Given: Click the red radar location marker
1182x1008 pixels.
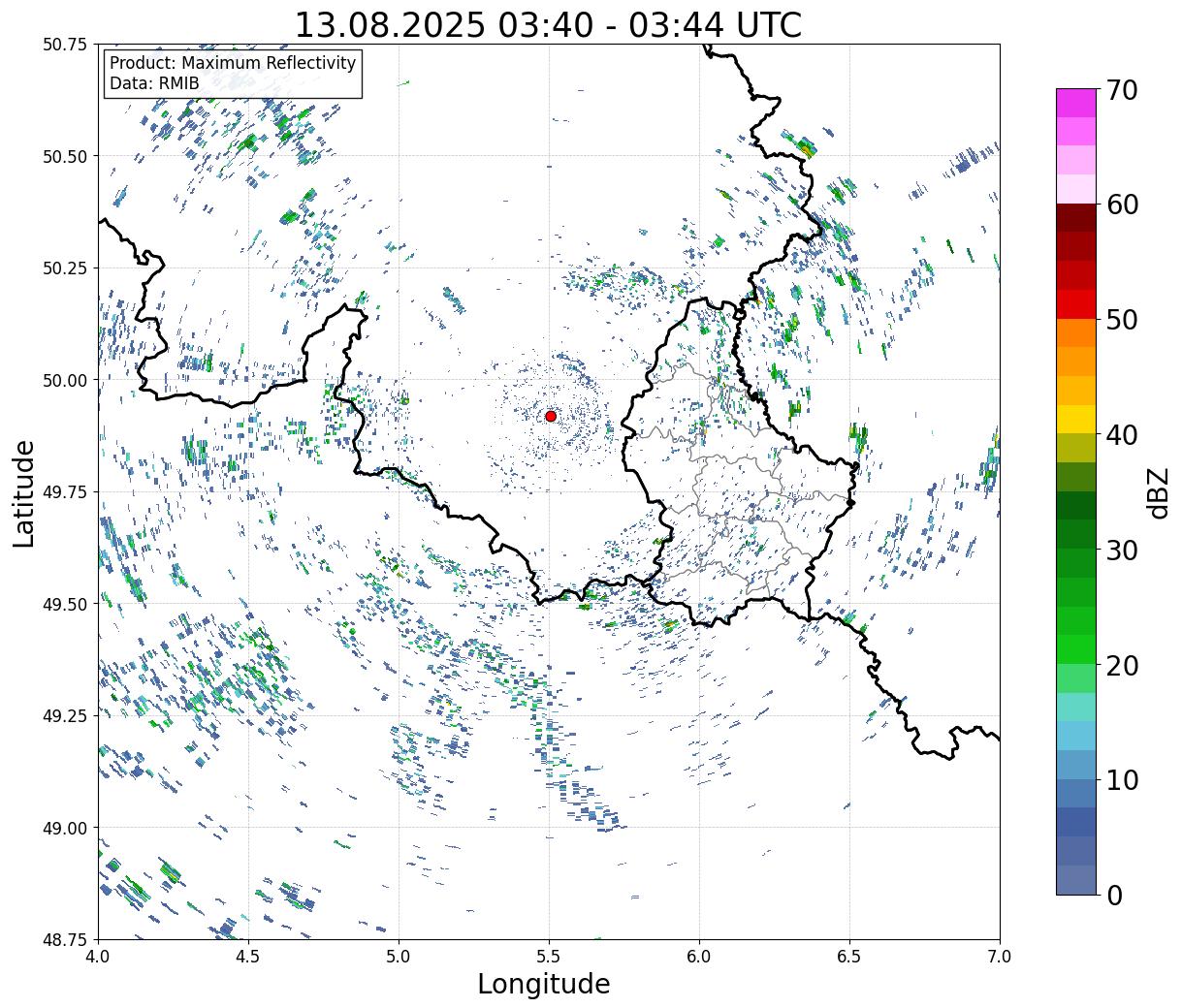Looking at the screenshot, I should [551, 416].
